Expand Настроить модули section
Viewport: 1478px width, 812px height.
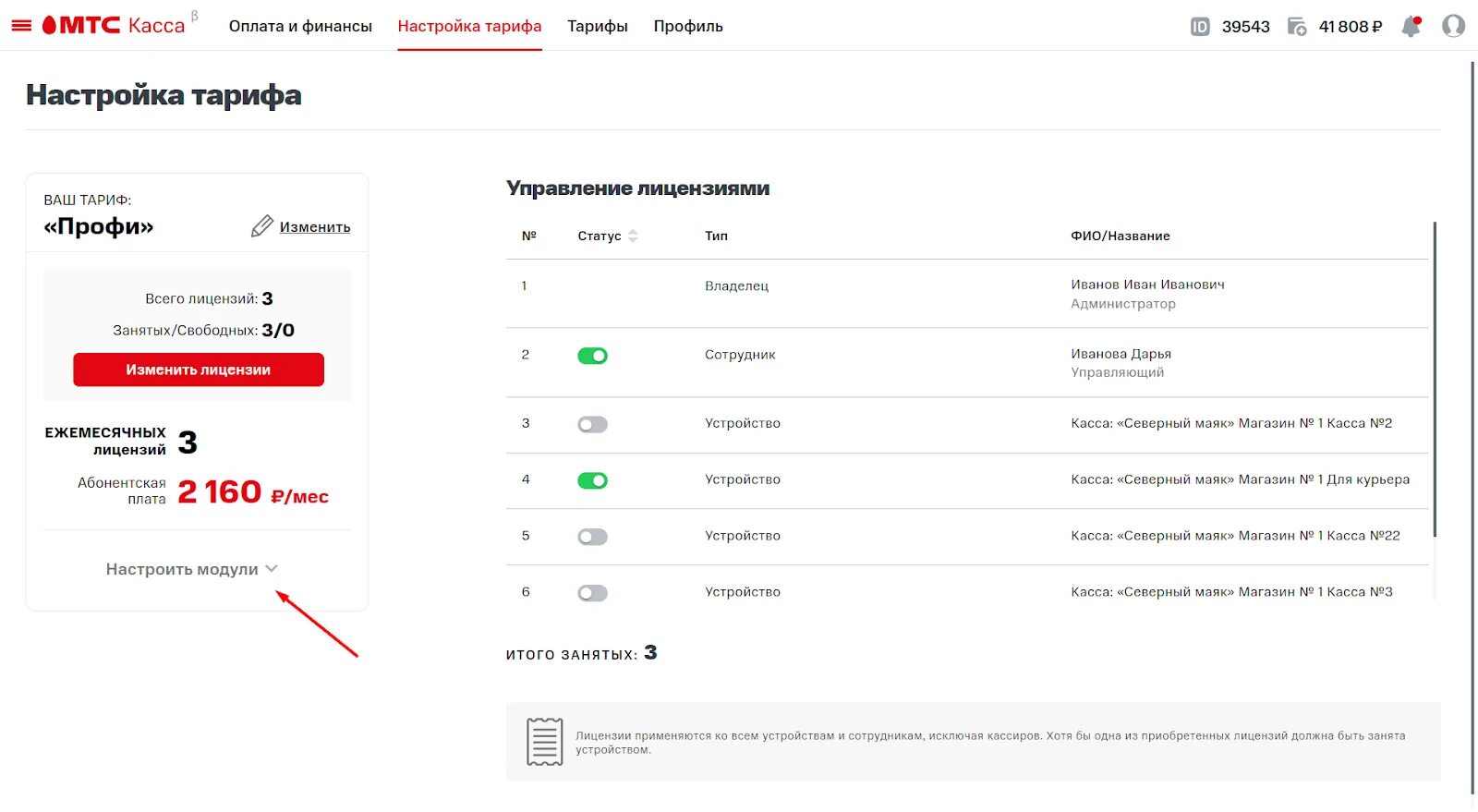191,569
